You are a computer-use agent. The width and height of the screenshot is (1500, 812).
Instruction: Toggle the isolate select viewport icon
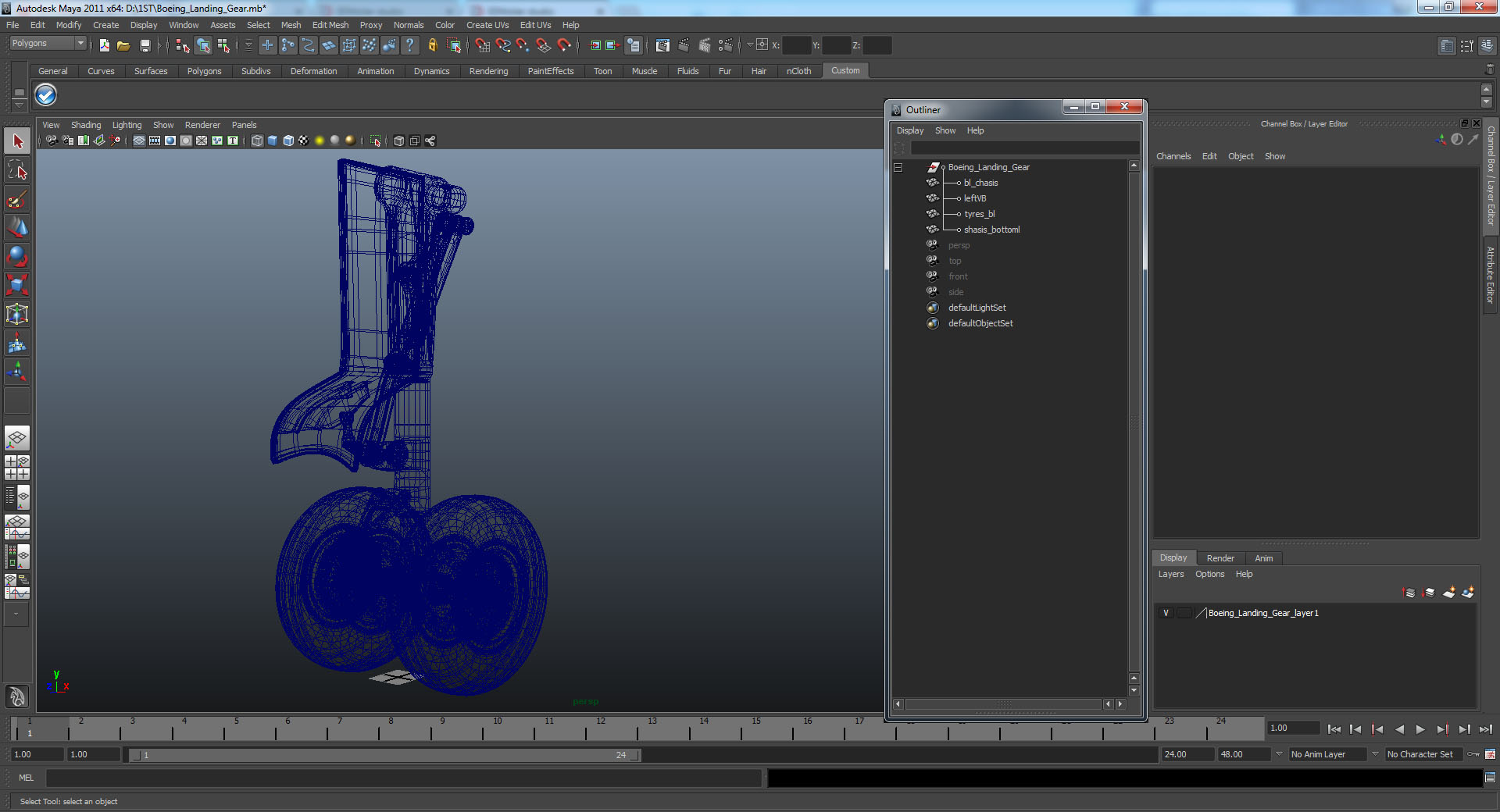[376, 141]
